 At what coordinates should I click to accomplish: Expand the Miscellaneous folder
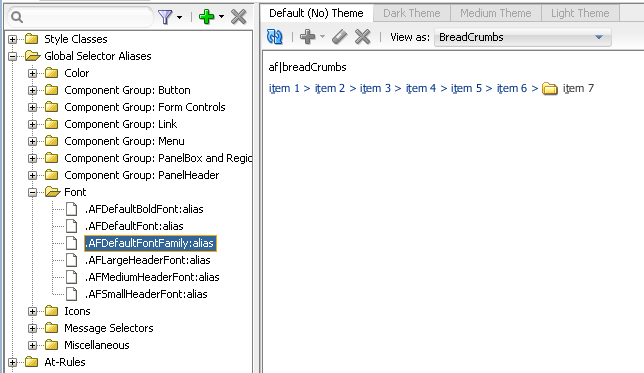(x=32, y=345)
